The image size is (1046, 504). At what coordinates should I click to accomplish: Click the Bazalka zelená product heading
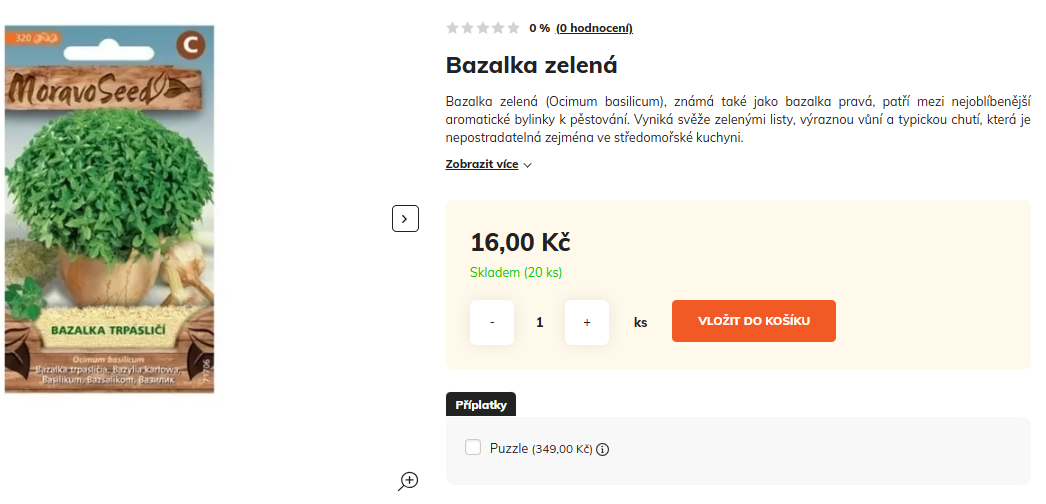[532, 65]
